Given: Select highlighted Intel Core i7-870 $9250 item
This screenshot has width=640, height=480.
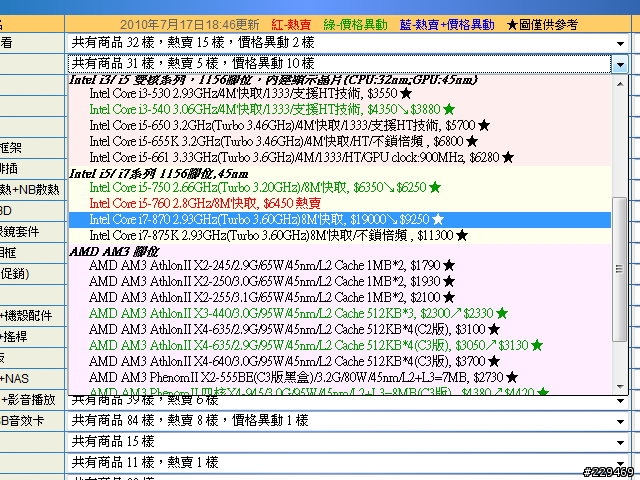Looking at the screenshot, I should (340, 220).
